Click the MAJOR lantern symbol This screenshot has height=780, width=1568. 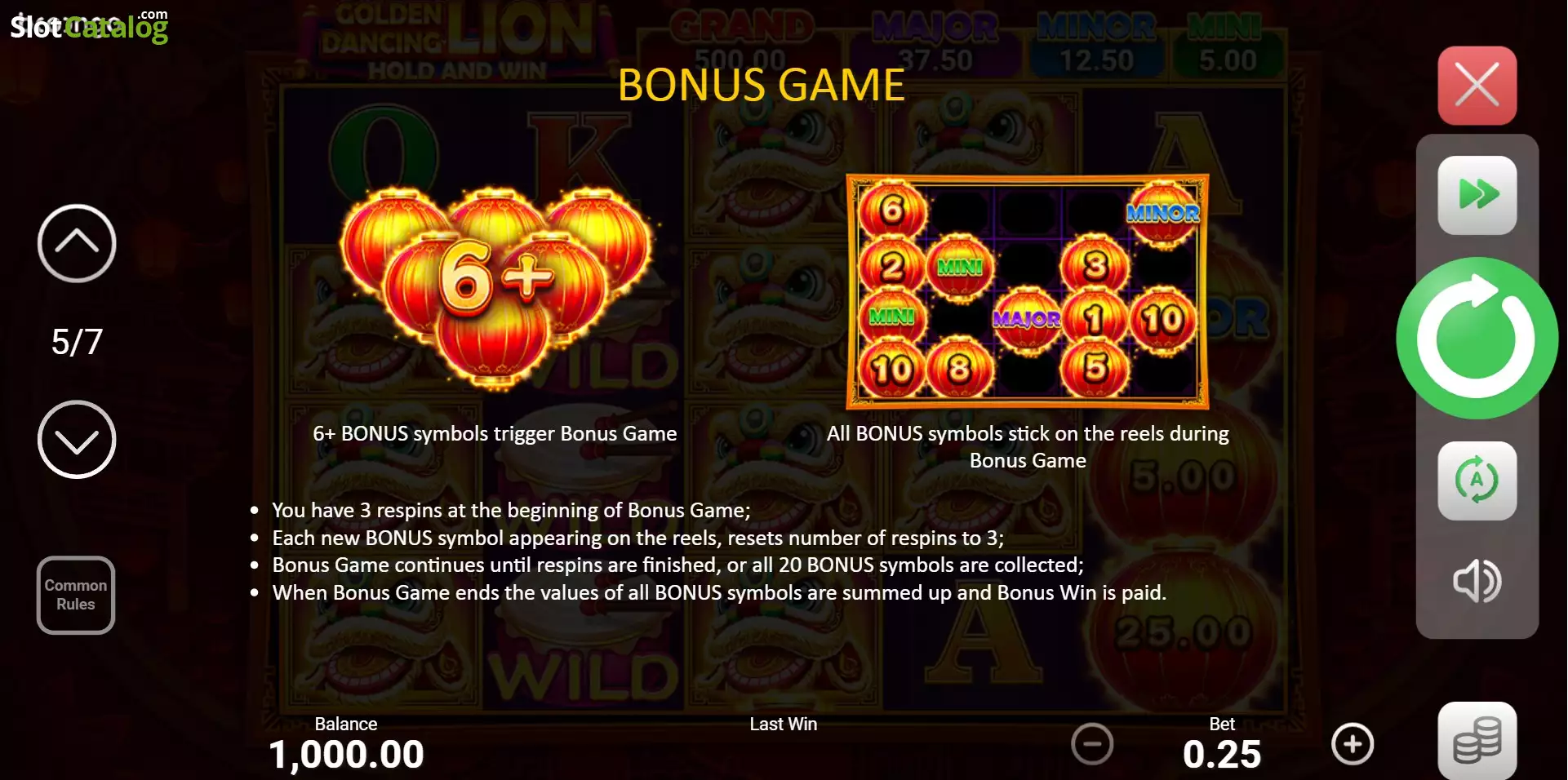coord(1027,319)
